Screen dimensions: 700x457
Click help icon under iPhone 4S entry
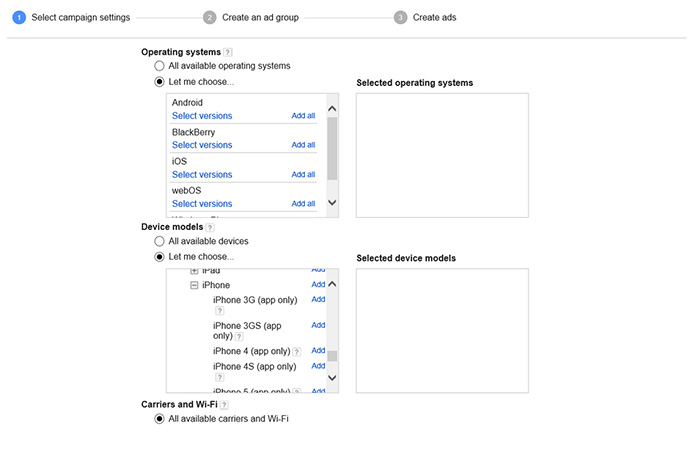[x=218, y=378]
